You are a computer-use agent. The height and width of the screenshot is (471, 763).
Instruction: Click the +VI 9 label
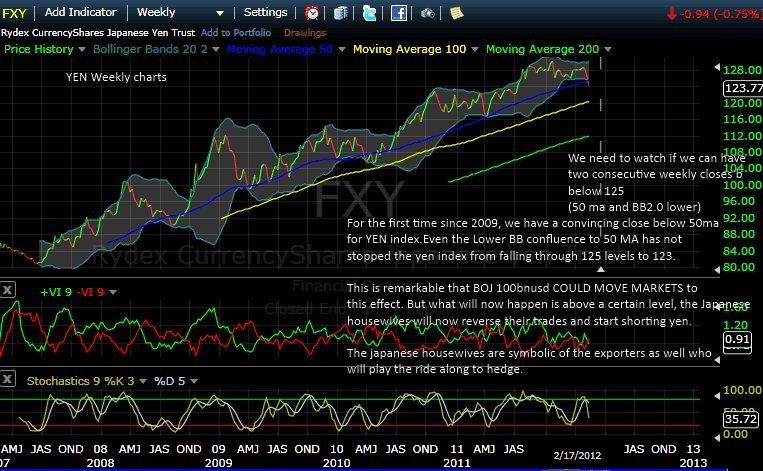pos(56,292)
